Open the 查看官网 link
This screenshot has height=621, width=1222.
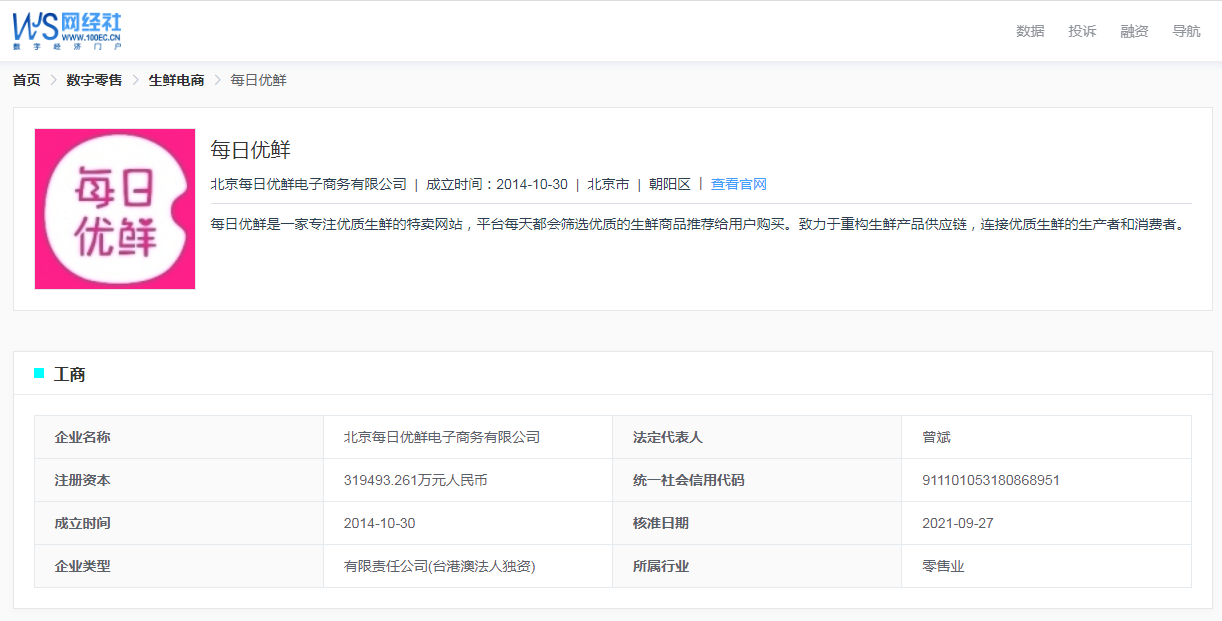(738, 184)
